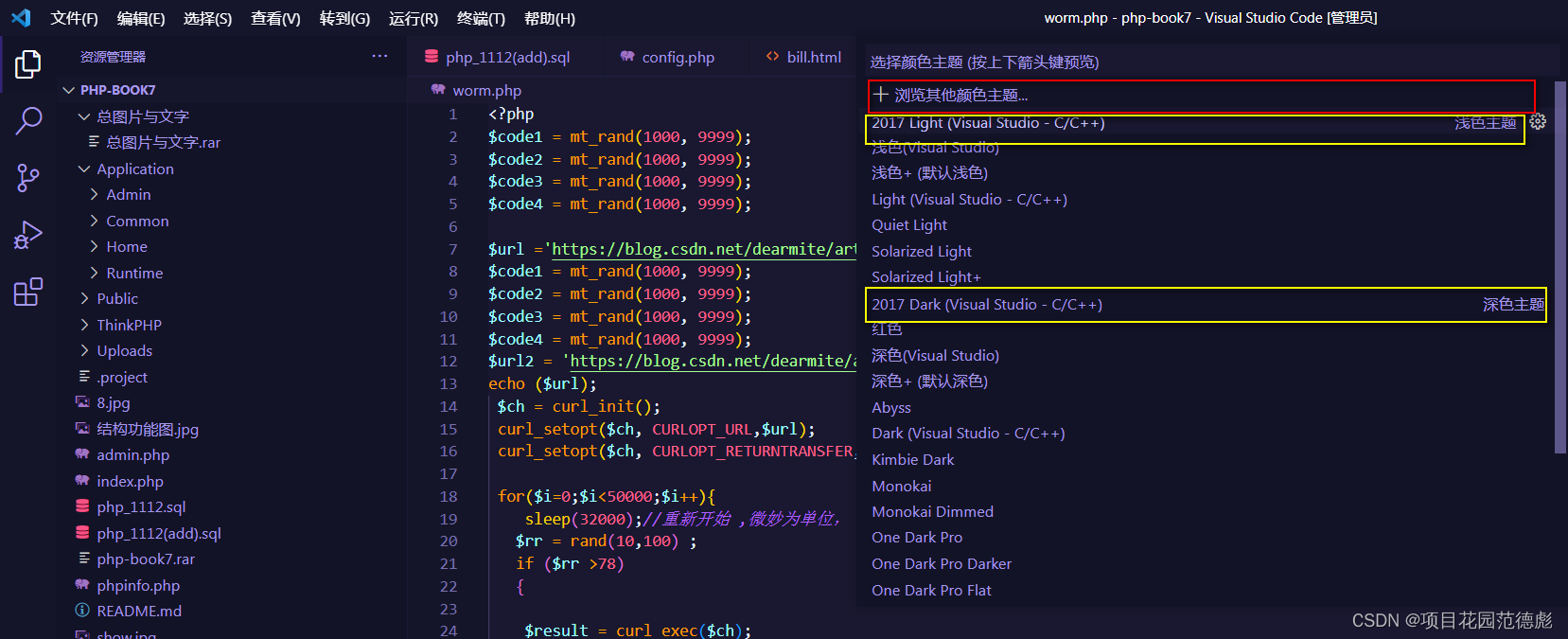Click PHP icon of phpinfo.php file

coord(83,585)
